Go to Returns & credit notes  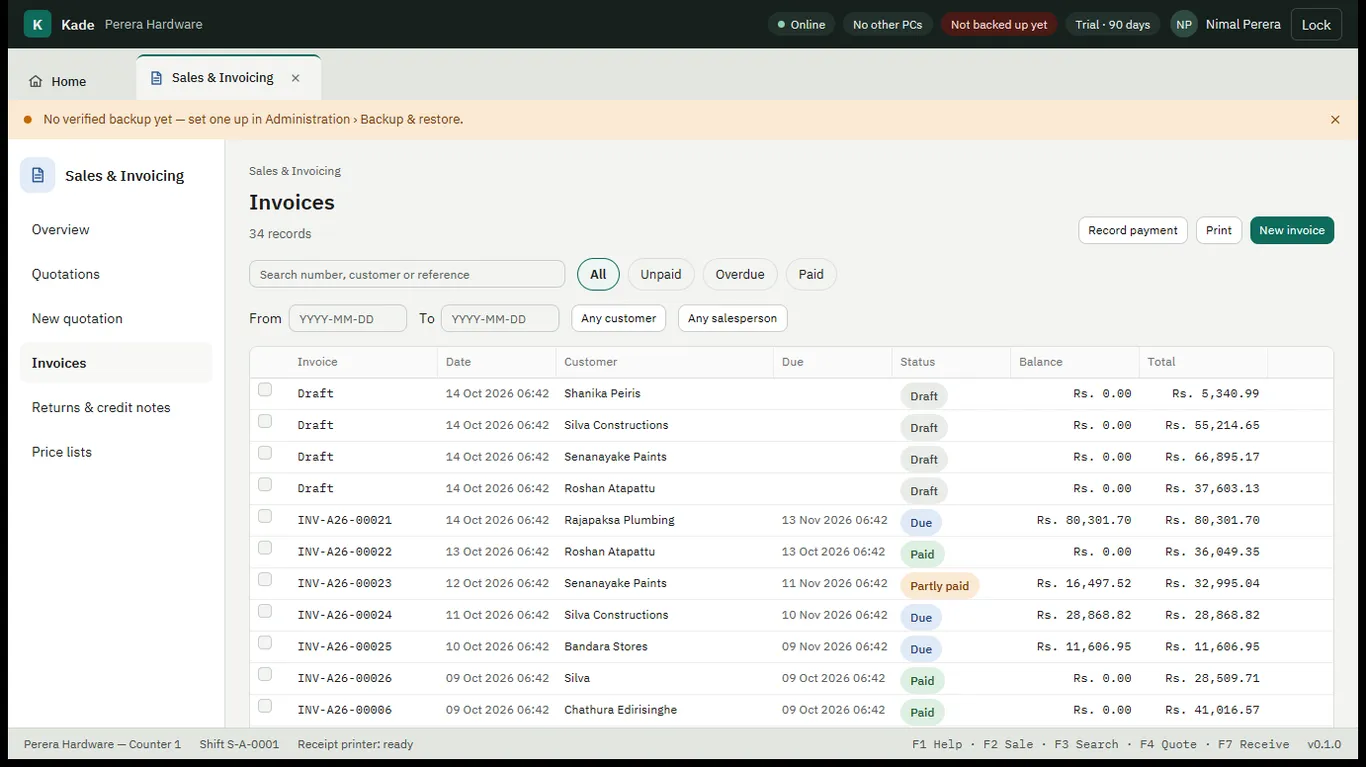116,407
